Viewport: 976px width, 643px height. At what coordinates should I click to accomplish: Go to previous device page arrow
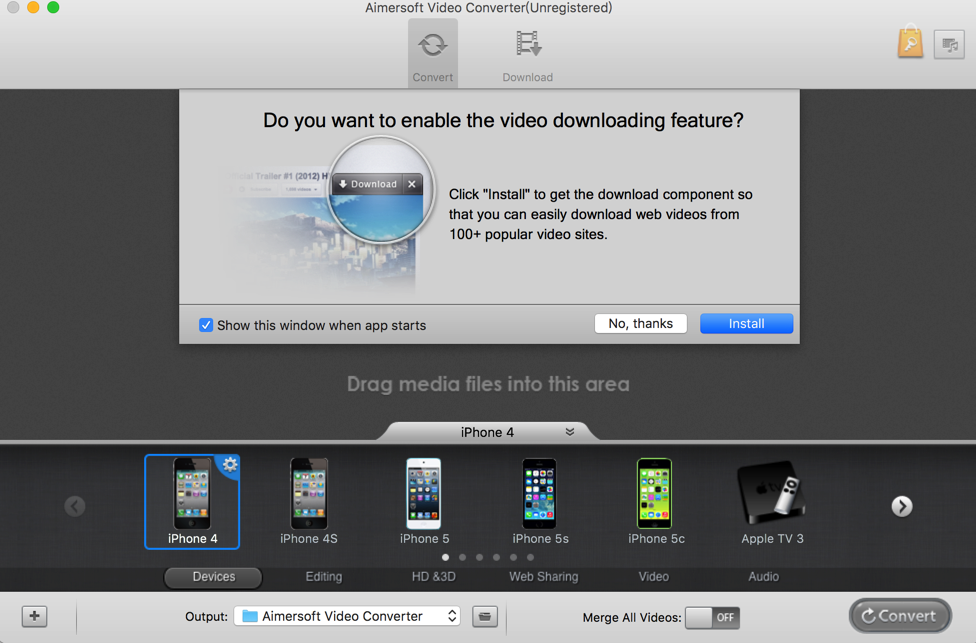(75, 506)
